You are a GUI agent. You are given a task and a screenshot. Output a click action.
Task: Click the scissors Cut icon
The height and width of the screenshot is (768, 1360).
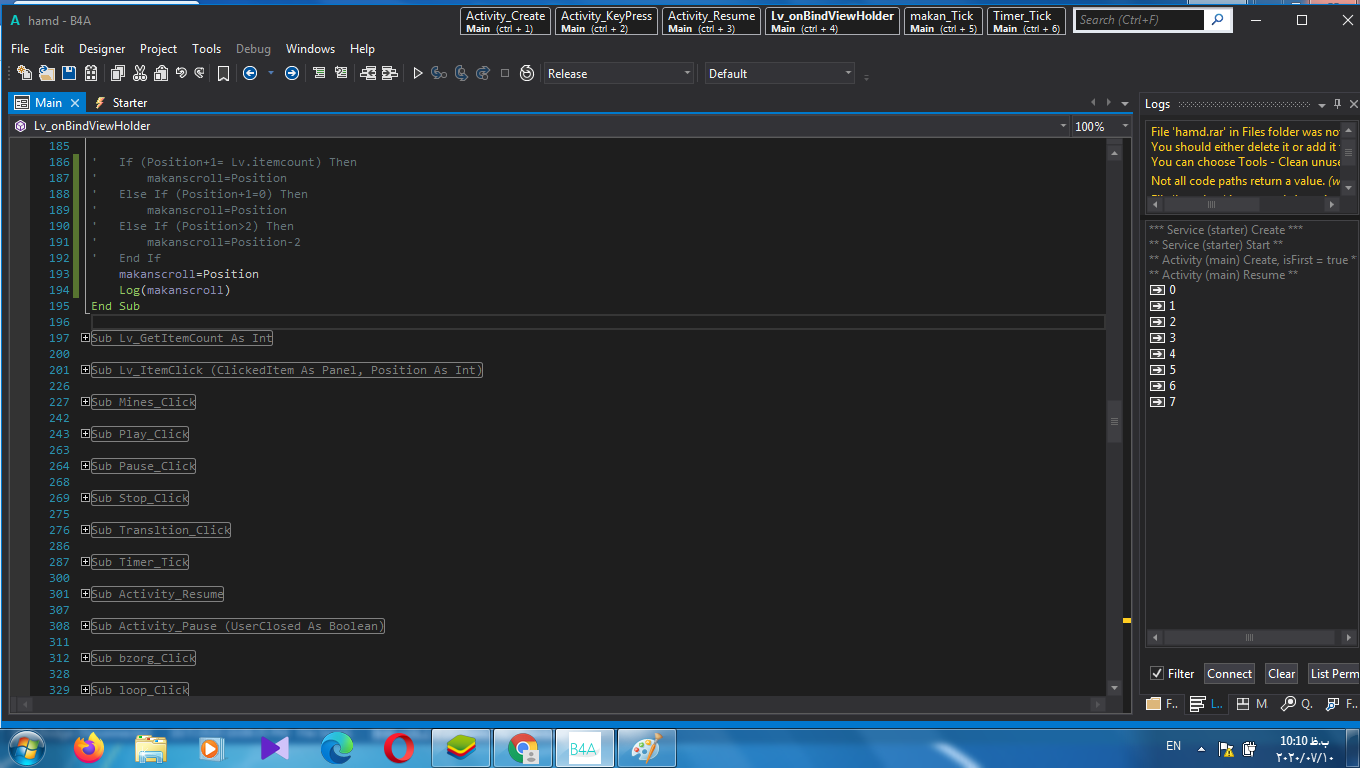(x=139, y=73)
